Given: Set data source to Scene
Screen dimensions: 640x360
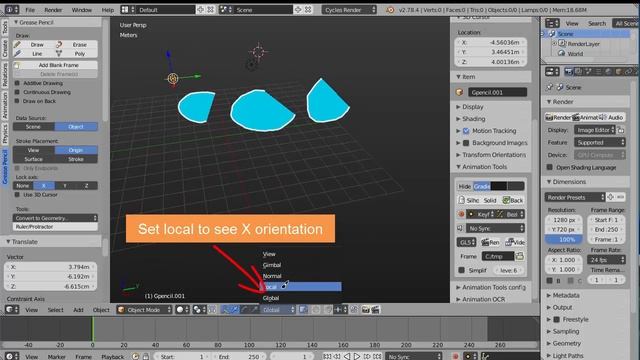Looking at the screenshot, I should coord(34,127).
